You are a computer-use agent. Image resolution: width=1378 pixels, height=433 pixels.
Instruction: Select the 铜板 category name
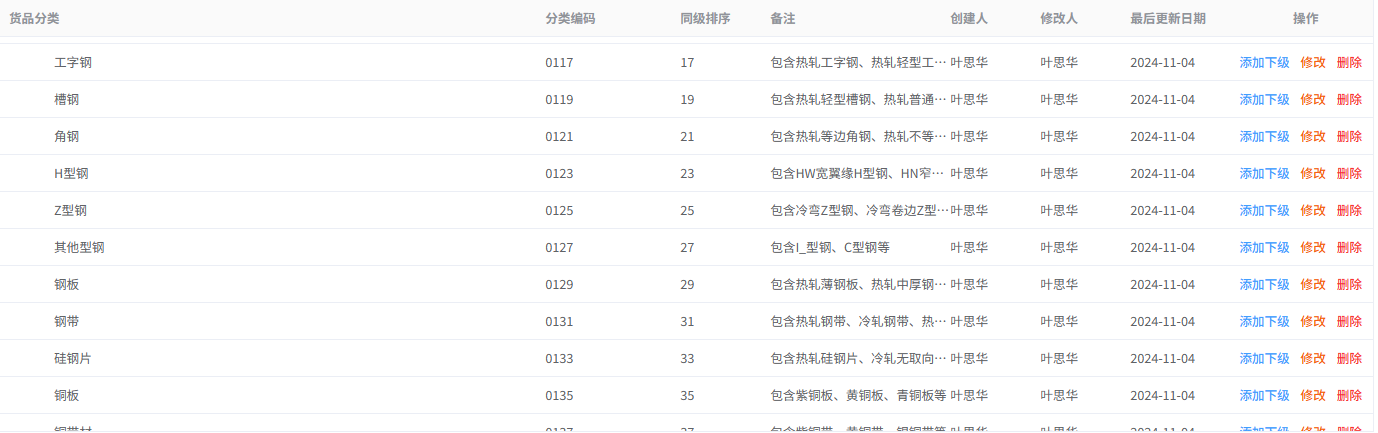point(67,395)
